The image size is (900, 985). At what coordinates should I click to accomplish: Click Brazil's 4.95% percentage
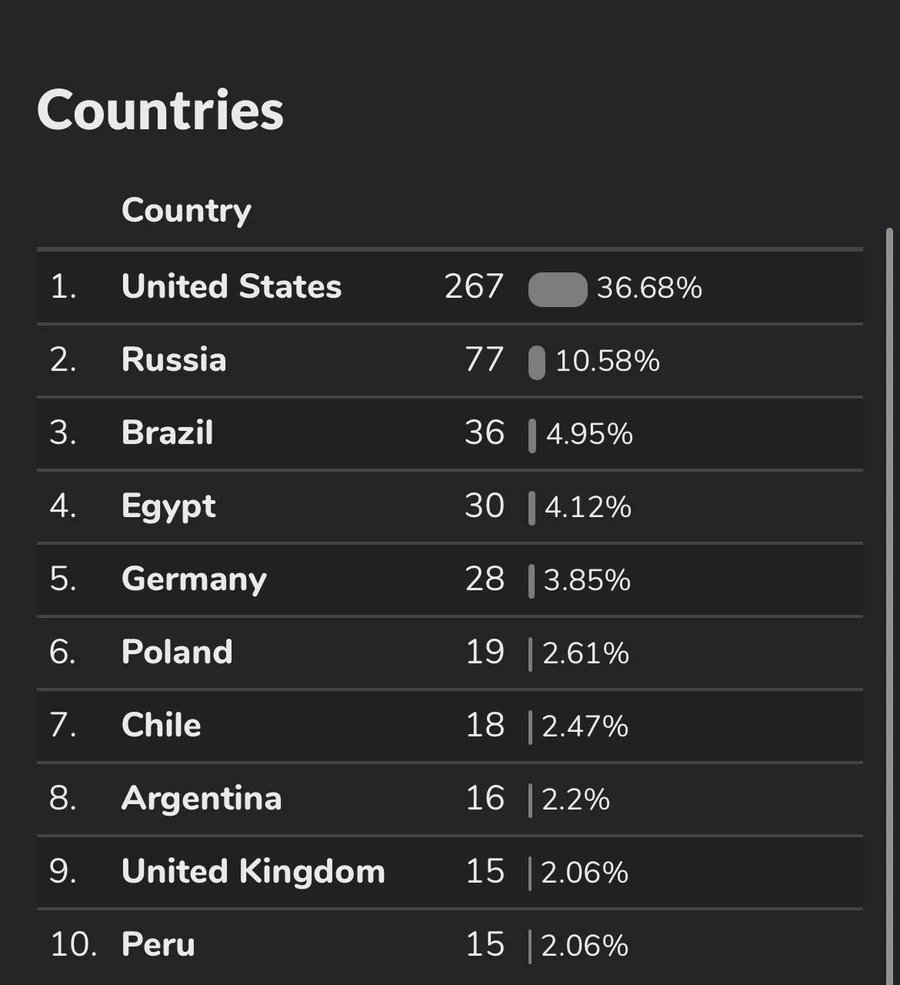[x=589, y=434]
